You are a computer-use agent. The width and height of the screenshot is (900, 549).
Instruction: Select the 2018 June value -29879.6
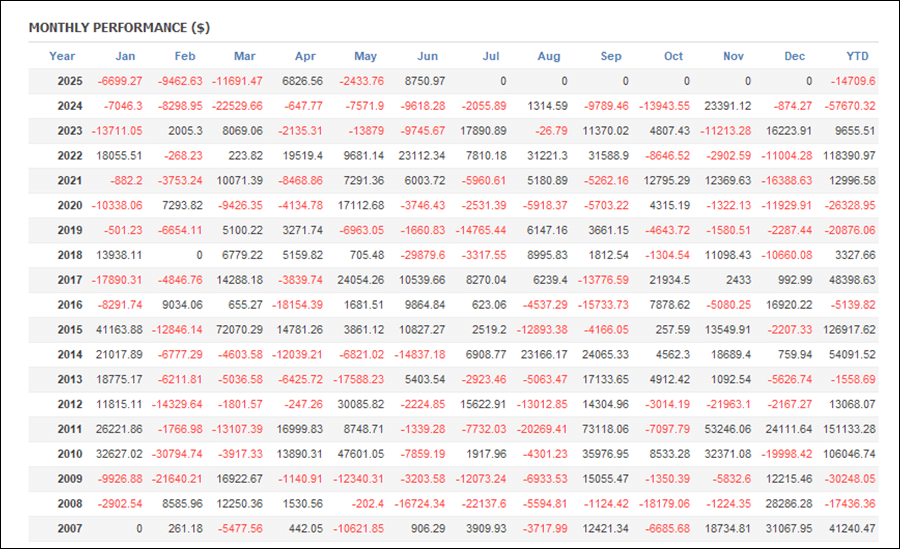click(x=422, y=255)
